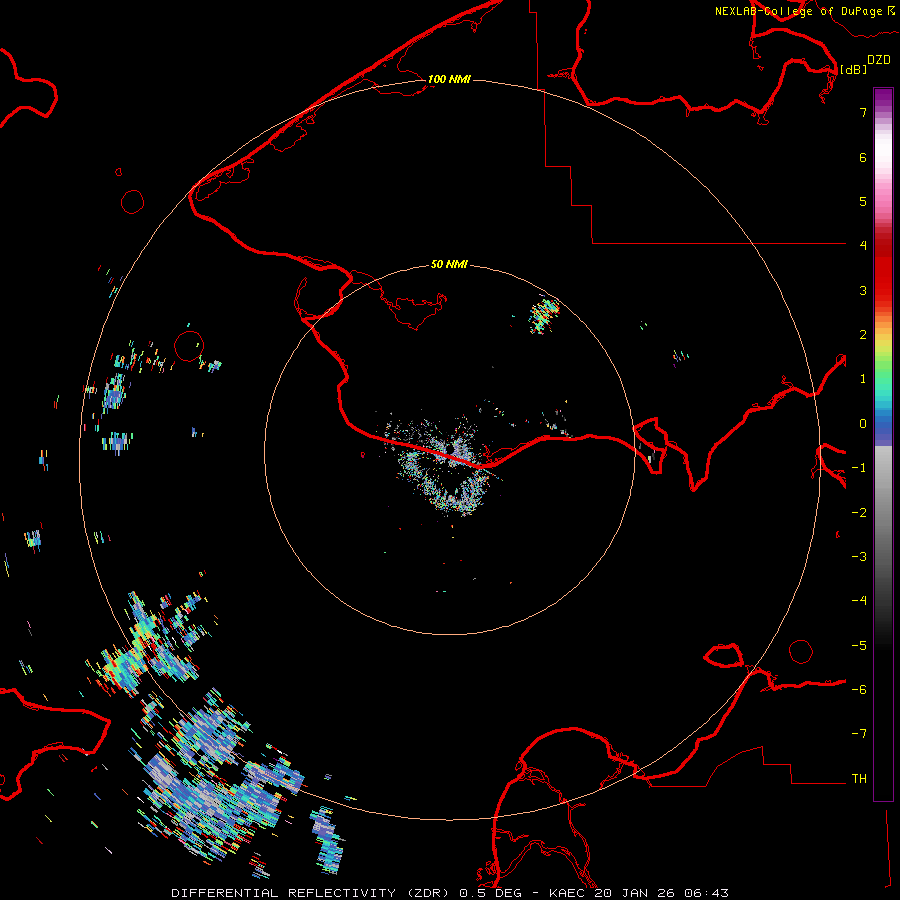Click the 0 value on the scale
900x900 pixels.
coord(863,424)
